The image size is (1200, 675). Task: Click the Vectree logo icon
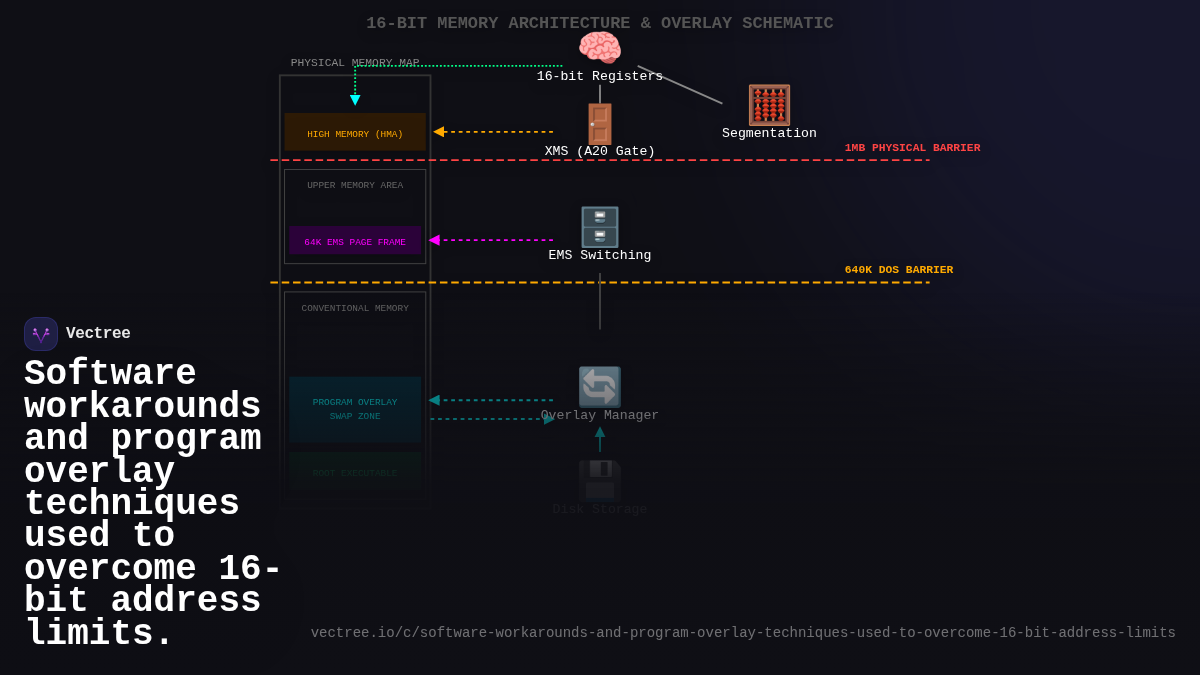(x=40, y=333)
